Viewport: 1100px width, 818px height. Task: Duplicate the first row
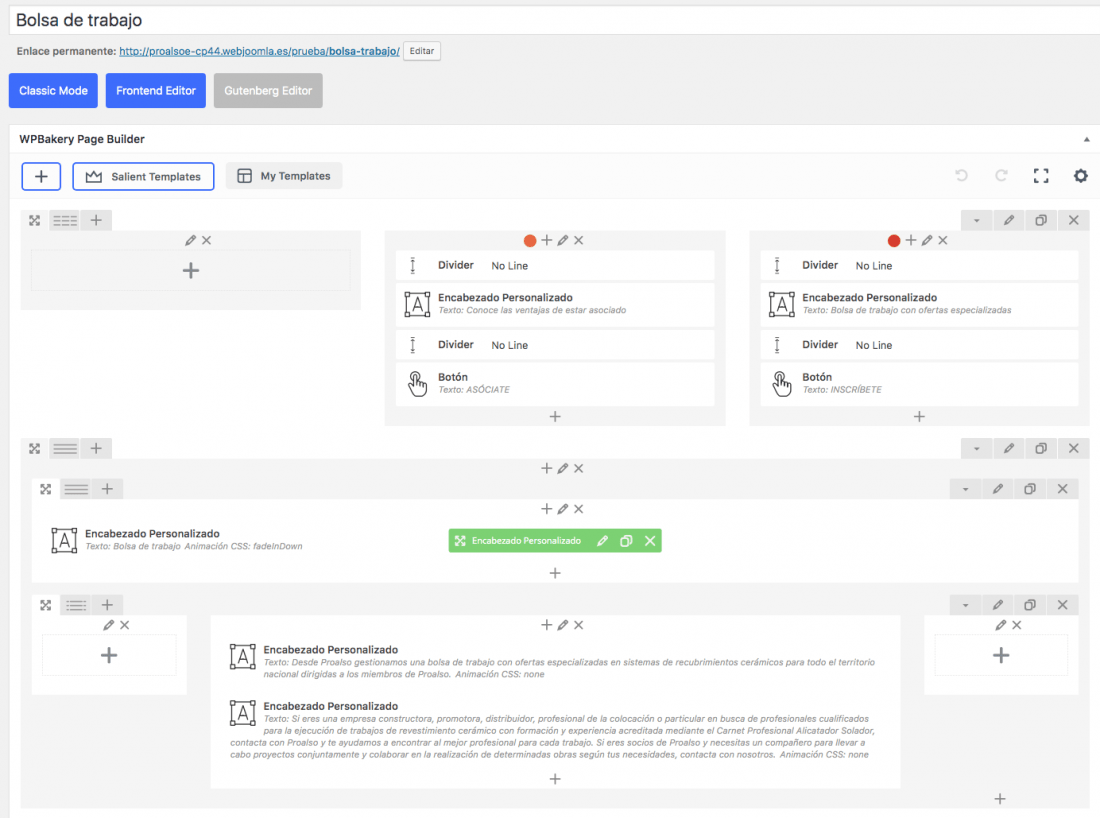pyautogui.click(x=1041, y=220)
